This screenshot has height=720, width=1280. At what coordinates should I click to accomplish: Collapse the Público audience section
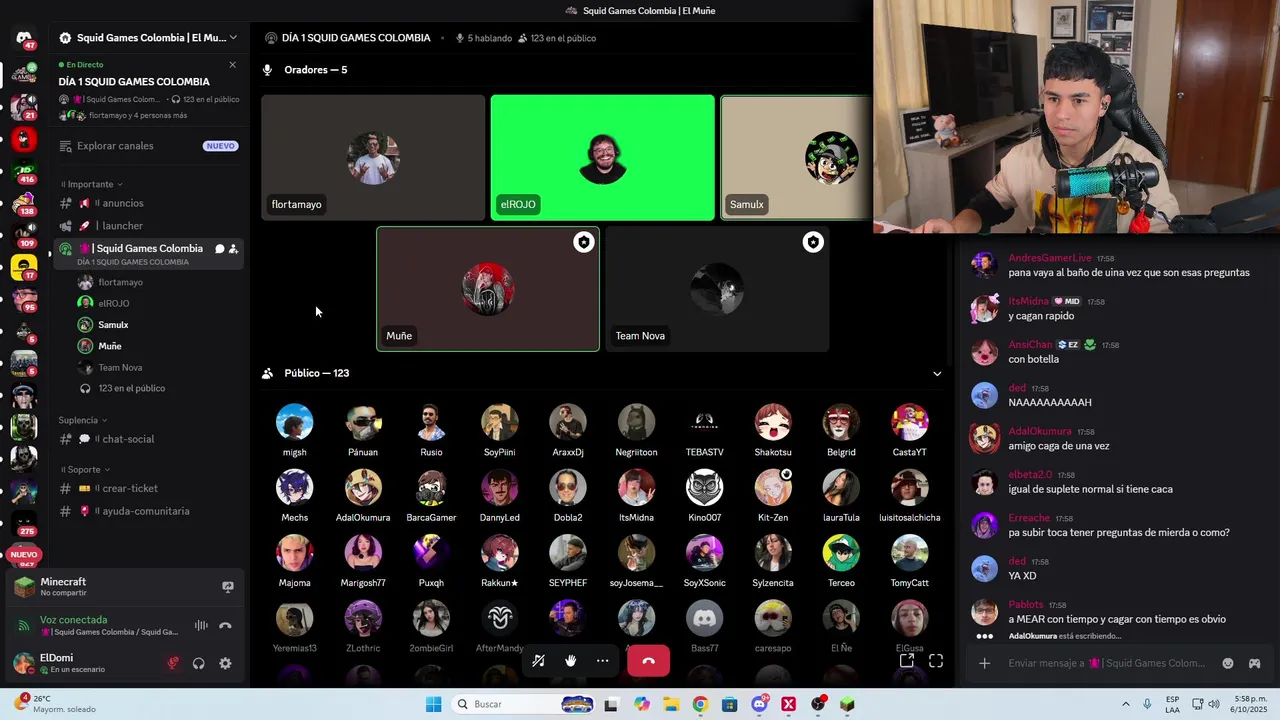[937, 374]
